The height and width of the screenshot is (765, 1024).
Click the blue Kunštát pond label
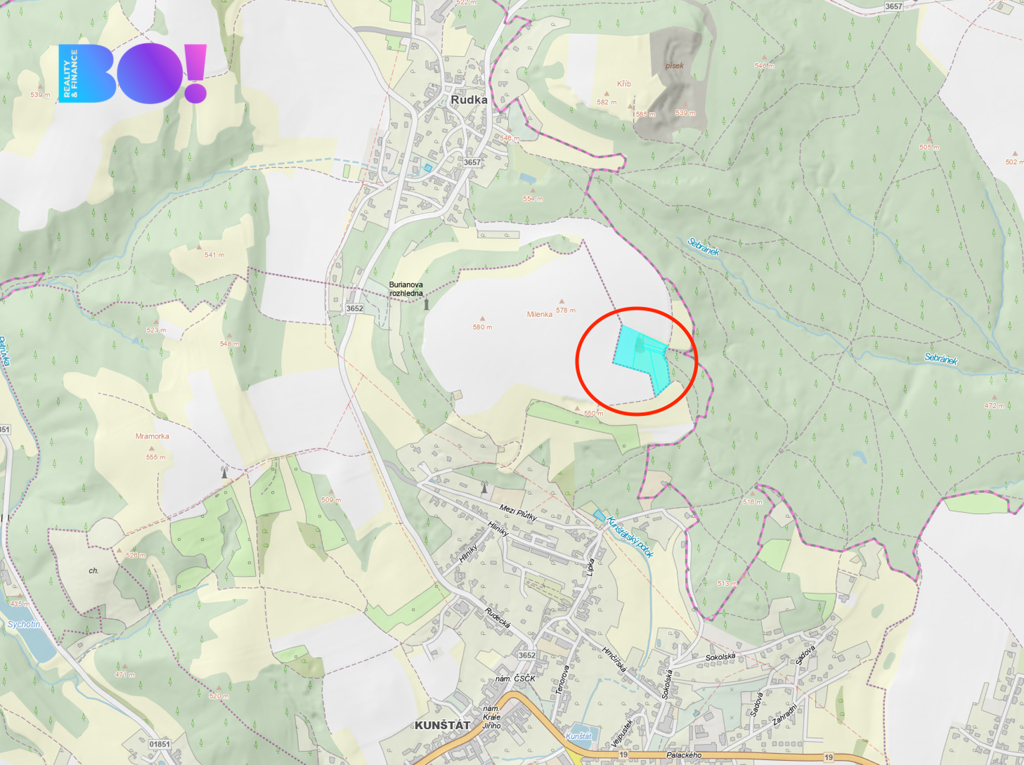tap(579, 736)
